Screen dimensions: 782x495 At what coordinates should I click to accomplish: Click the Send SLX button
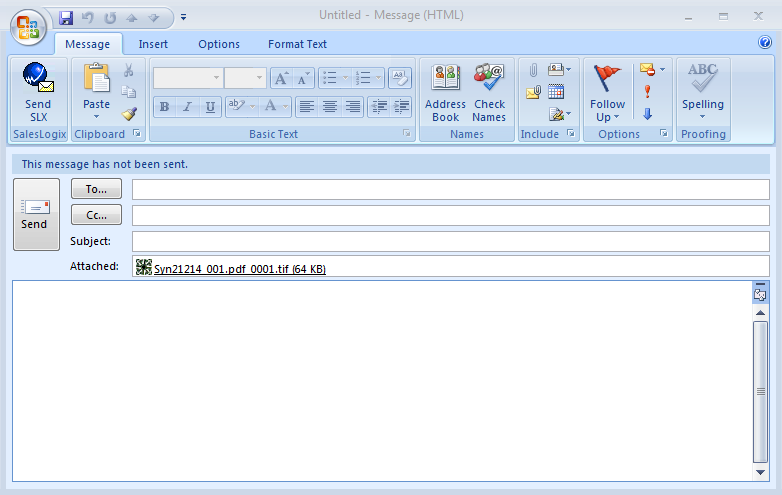(x=38, y=92)
